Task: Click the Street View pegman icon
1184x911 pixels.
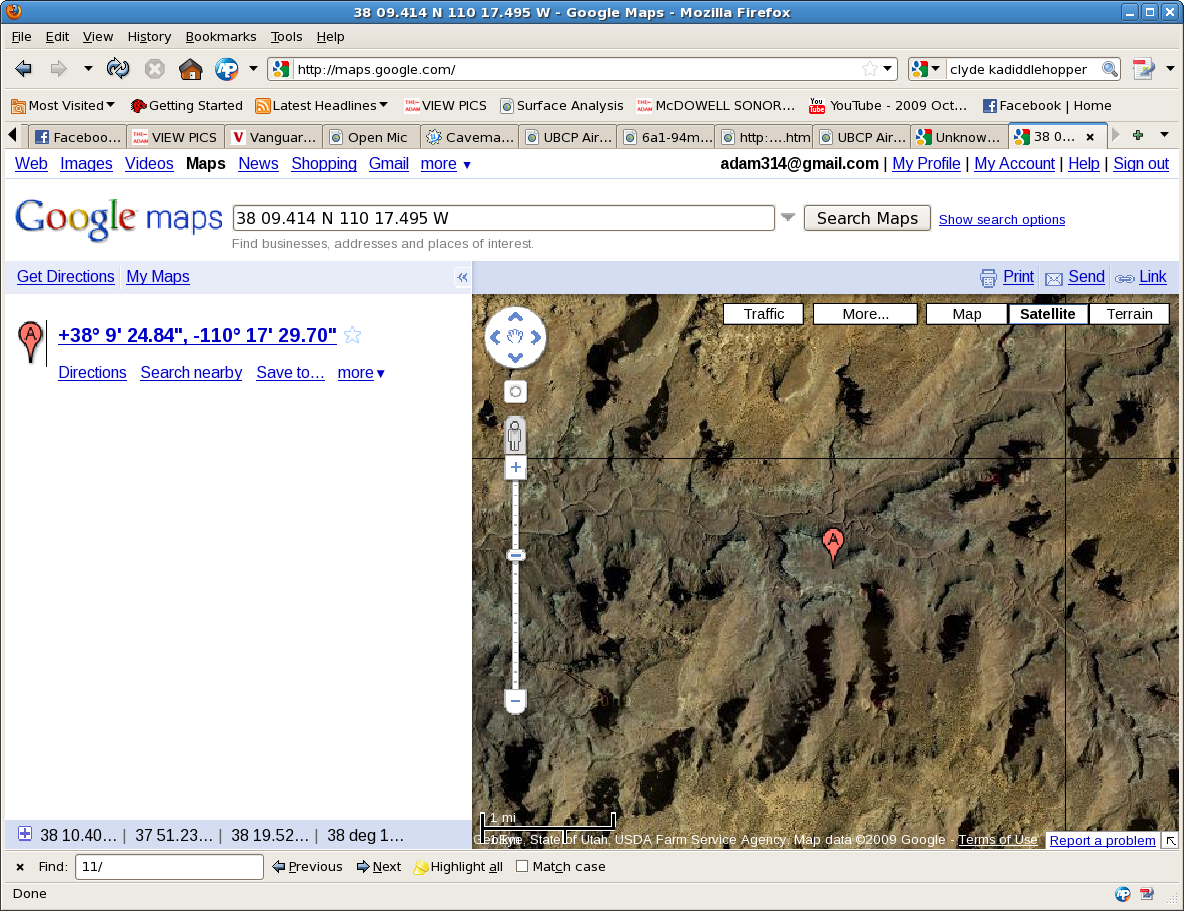Action: click(x=515, y=435)
